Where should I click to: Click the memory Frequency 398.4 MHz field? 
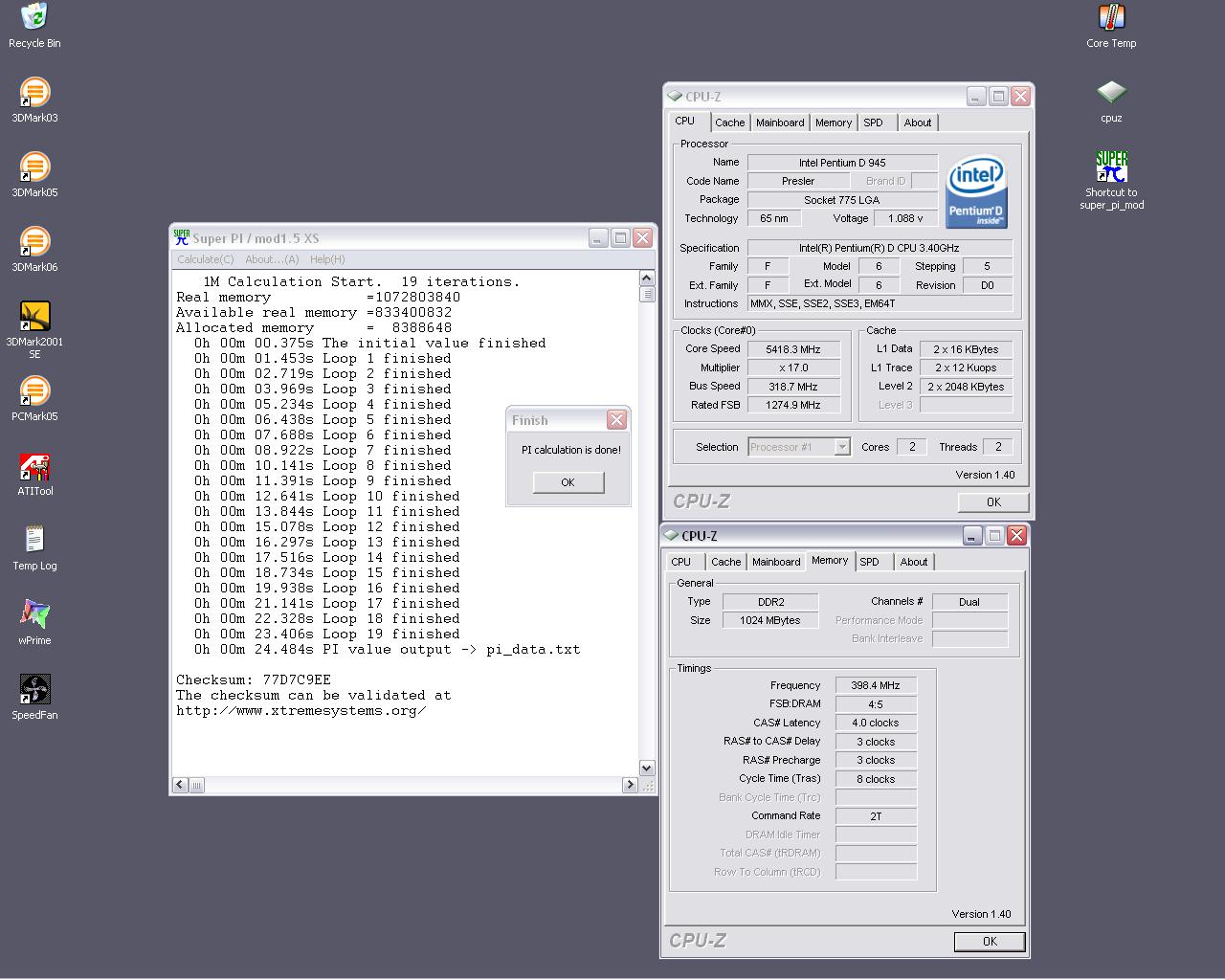tap(876, 685)
